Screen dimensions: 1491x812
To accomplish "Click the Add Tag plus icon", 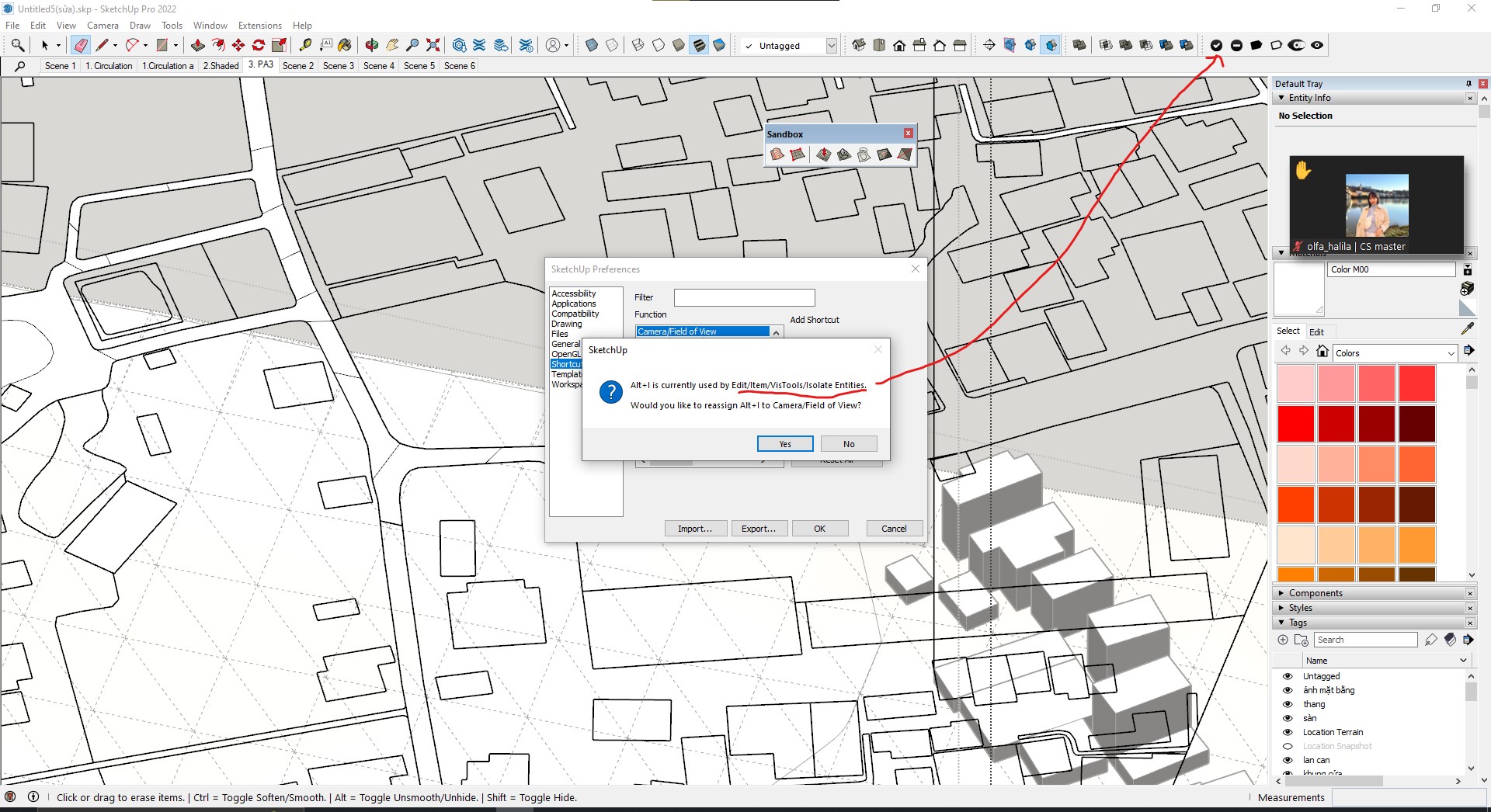I will pyautogui.click(x=1283, y=640).
